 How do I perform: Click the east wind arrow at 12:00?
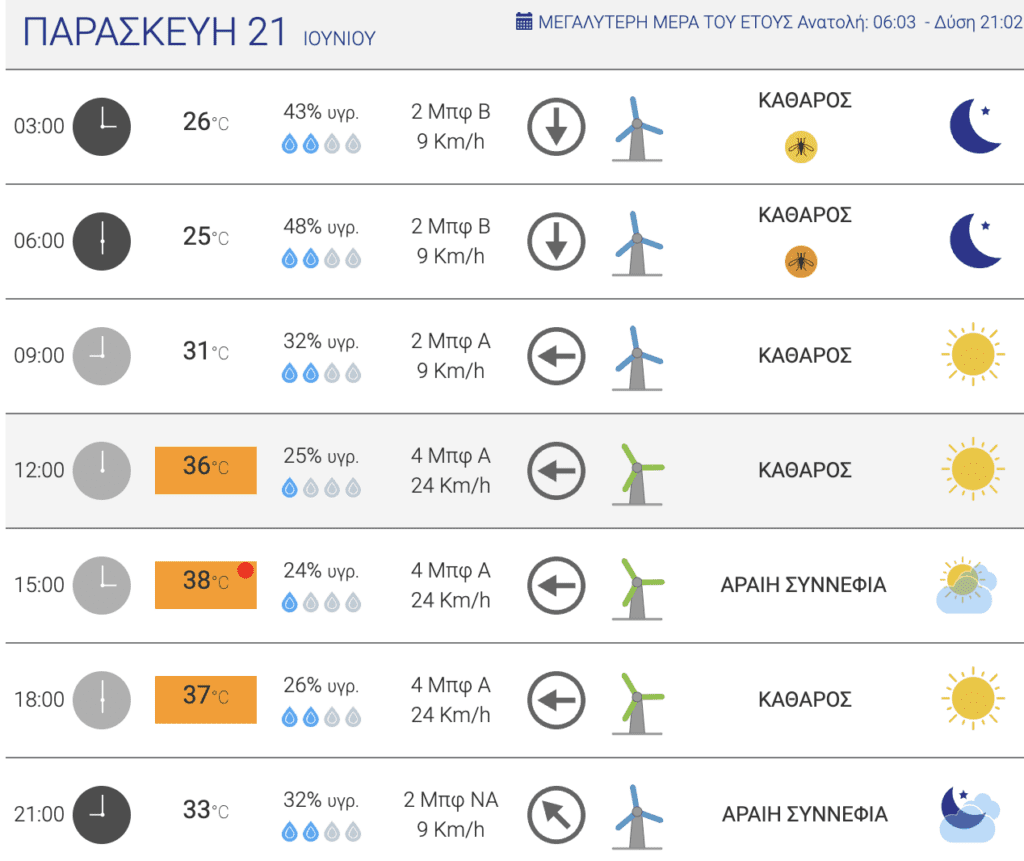pyautogui.click(x=556, y=471)
